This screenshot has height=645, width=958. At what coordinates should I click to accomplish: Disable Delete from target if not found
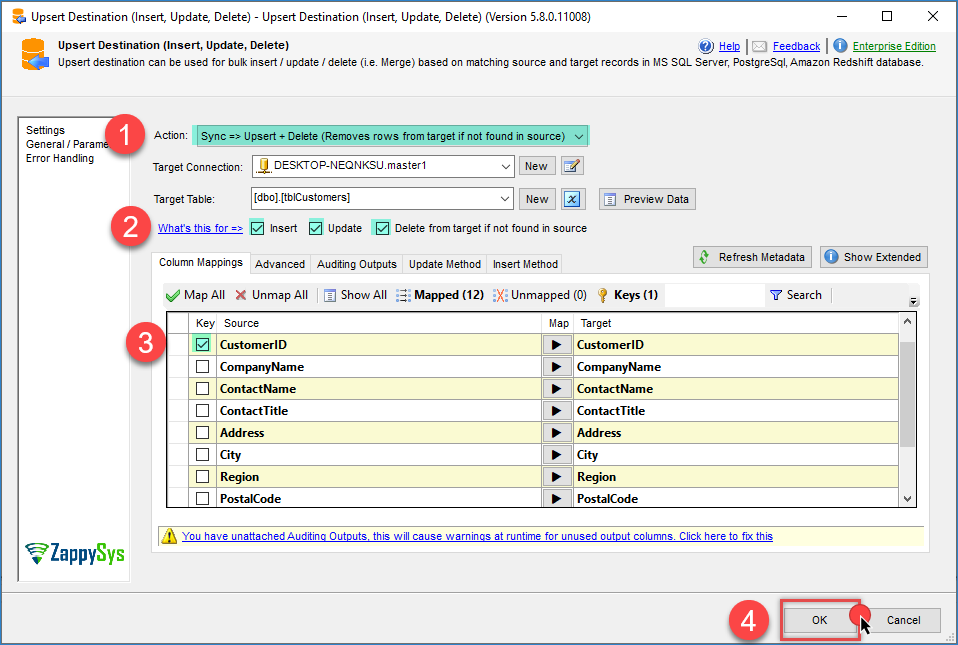click(381, 228)
